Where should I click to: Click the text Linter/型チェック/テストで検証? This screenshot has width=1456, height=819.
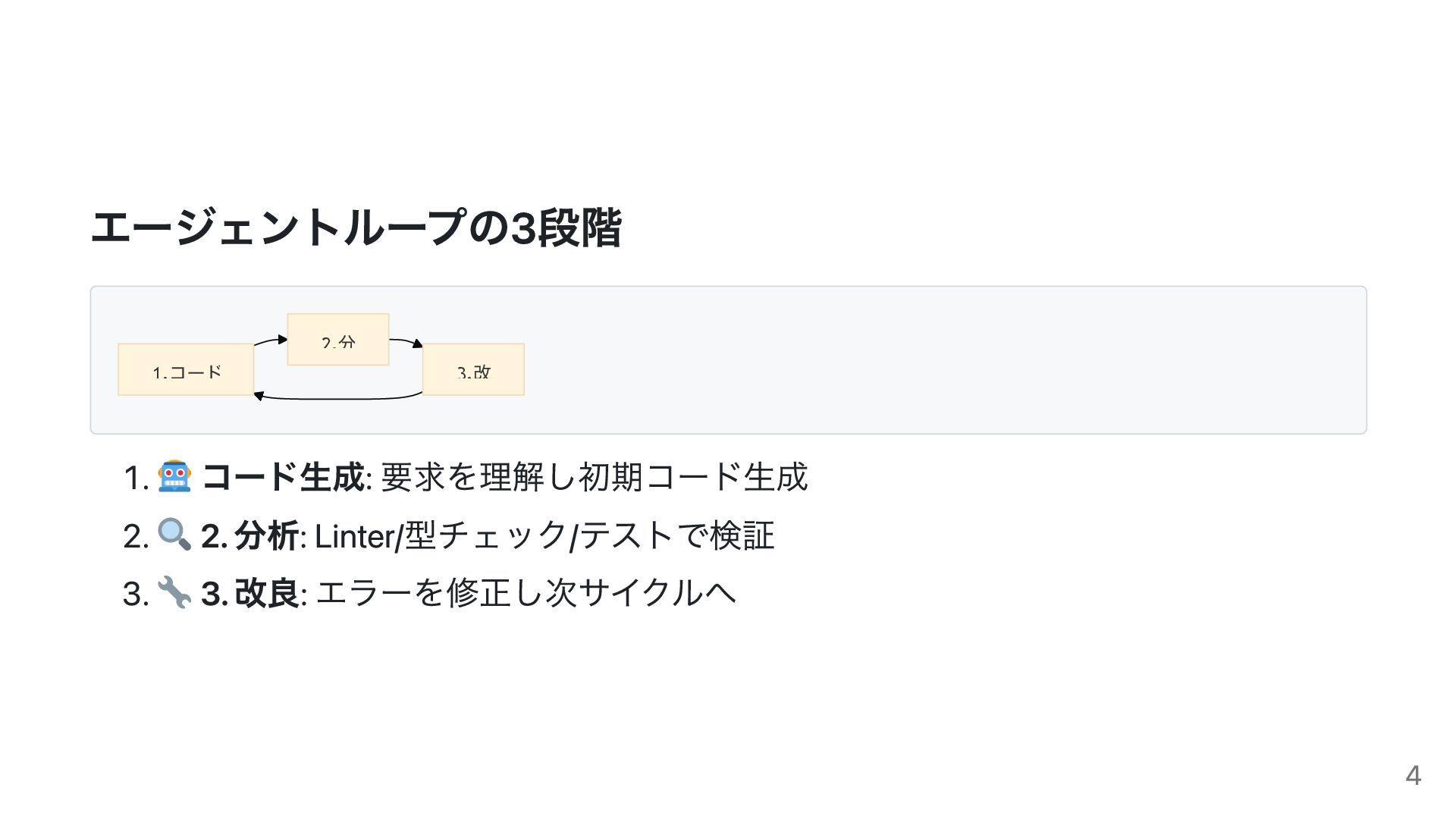[x=544, y=535]
